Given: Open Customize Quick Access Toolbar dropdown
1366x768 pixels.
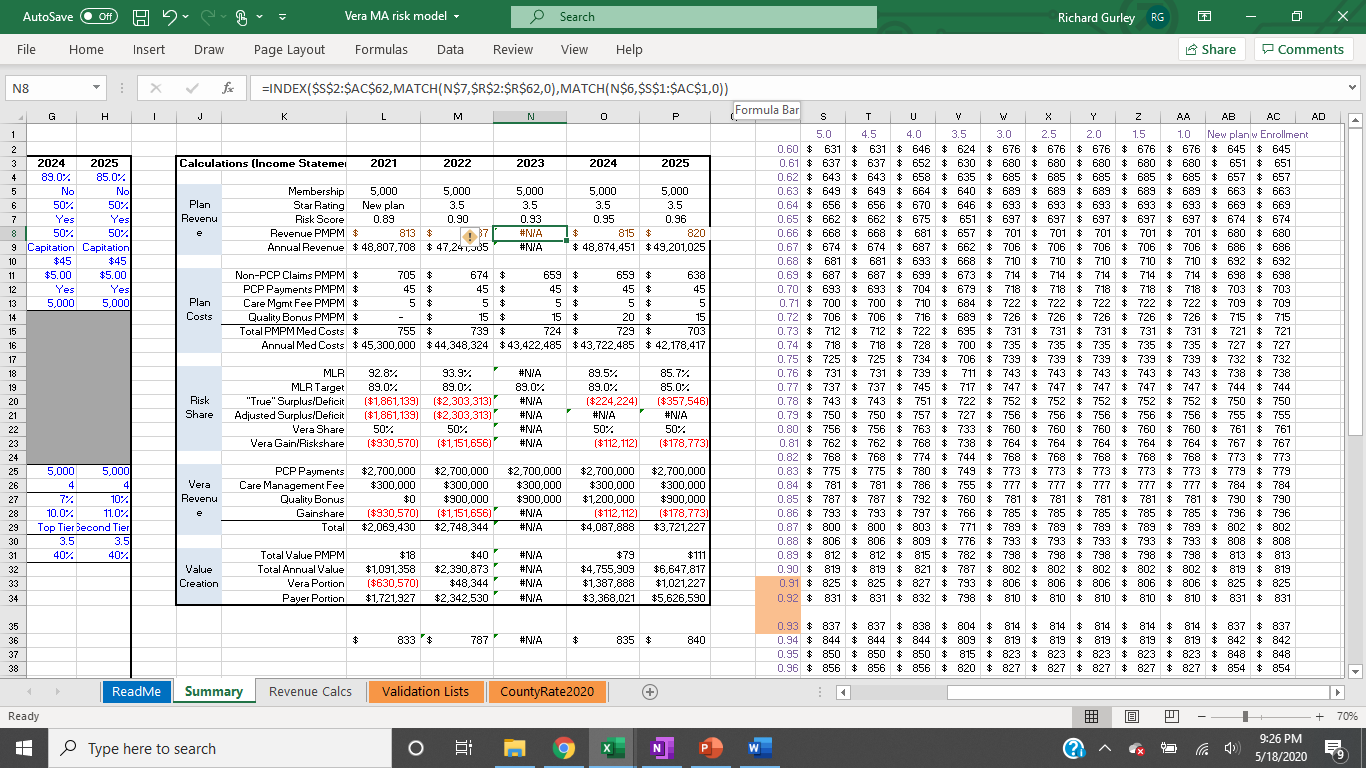Looking at the screenshot, I should tap(282, 17).
